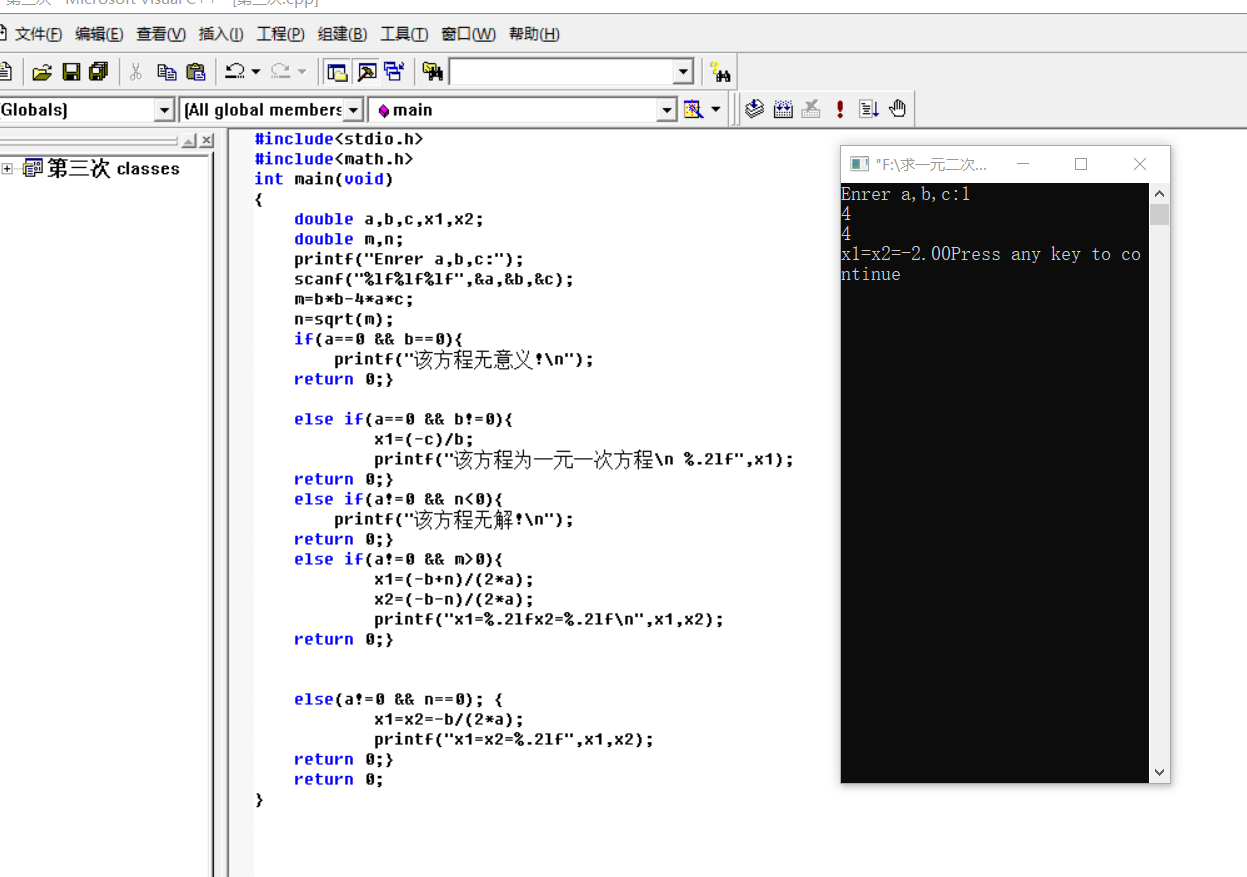
Task: Click the Save All icon
Action: click(x=98, y=72)
